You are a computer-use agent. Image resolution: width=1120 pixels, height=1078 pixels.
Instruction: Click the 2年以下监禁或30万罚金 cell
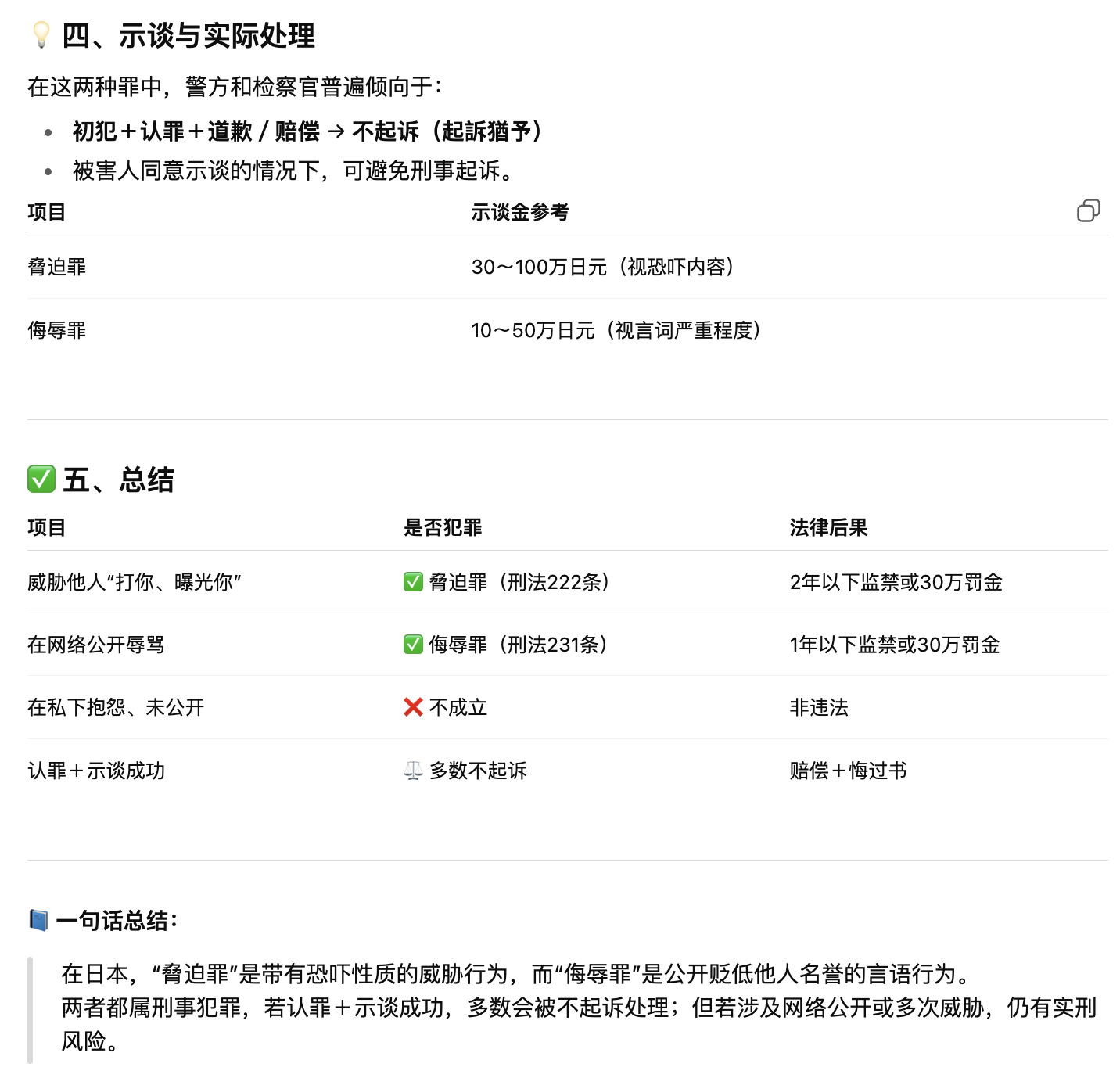pos(896,582)
